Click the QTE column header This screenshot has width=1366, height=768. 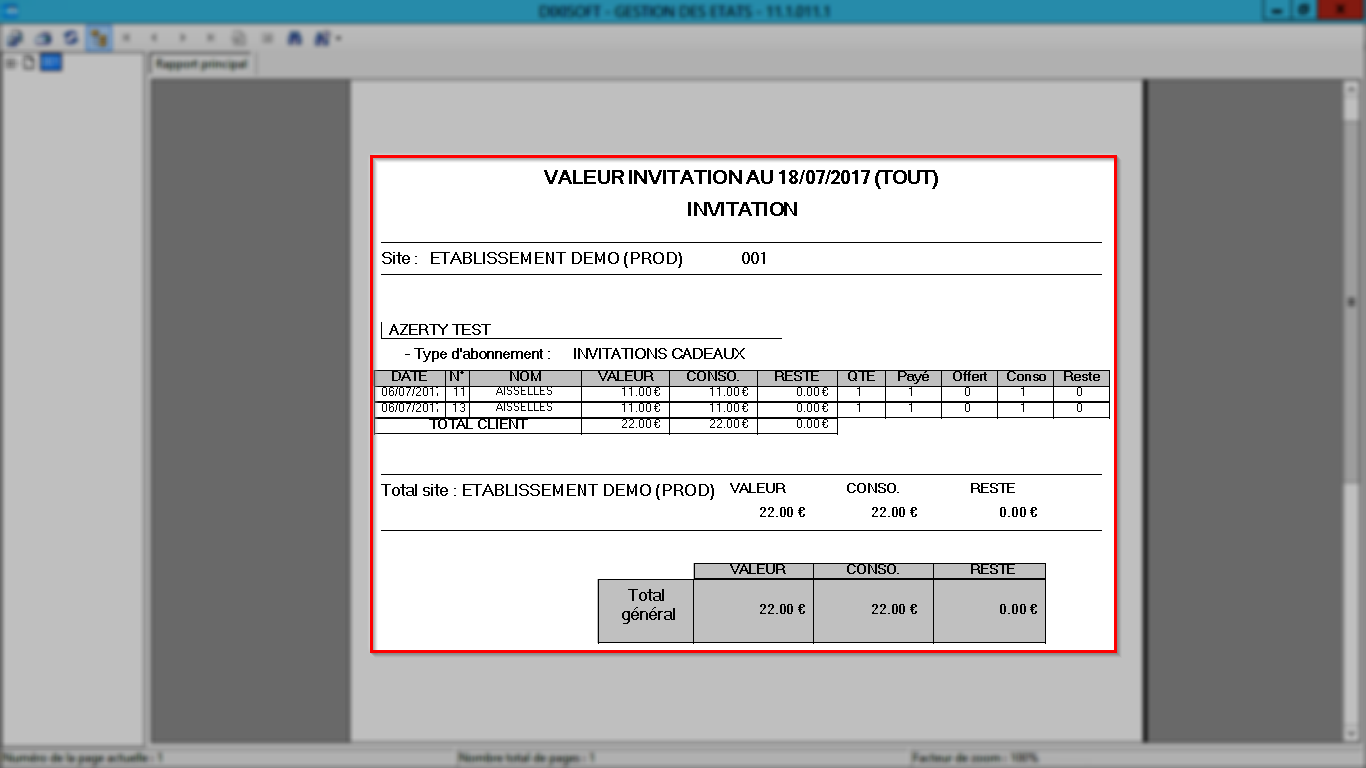pyautogui.click(x=861, y=377)
